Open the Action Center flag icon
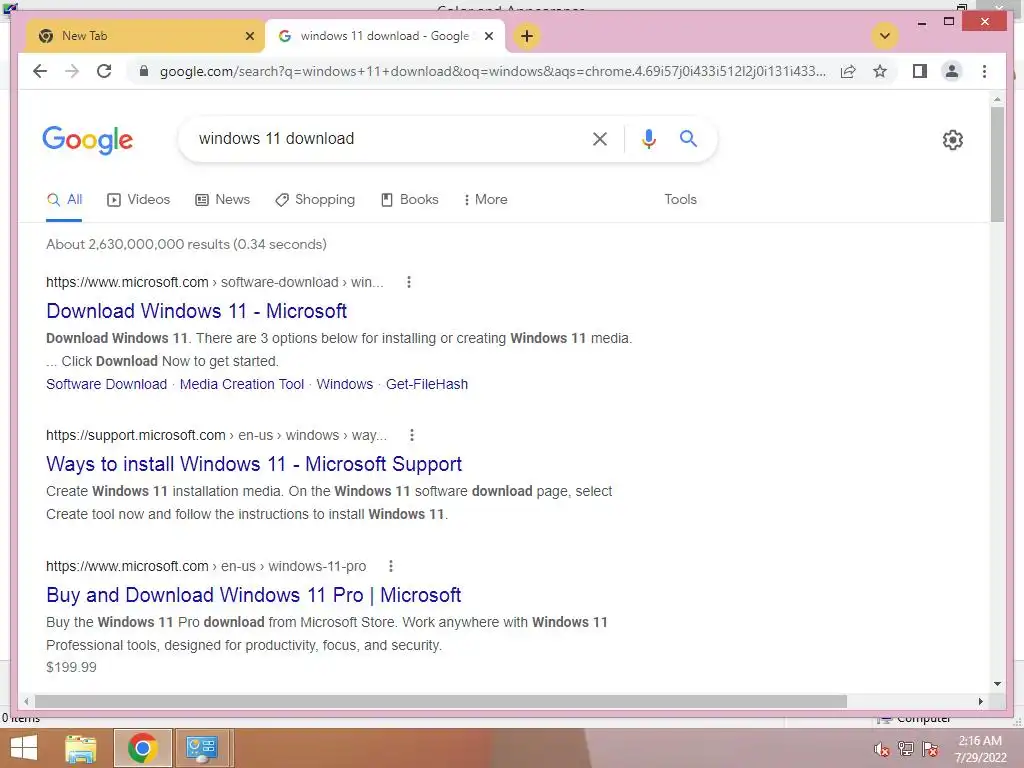Screen dimensions: 1024x768 930,749
